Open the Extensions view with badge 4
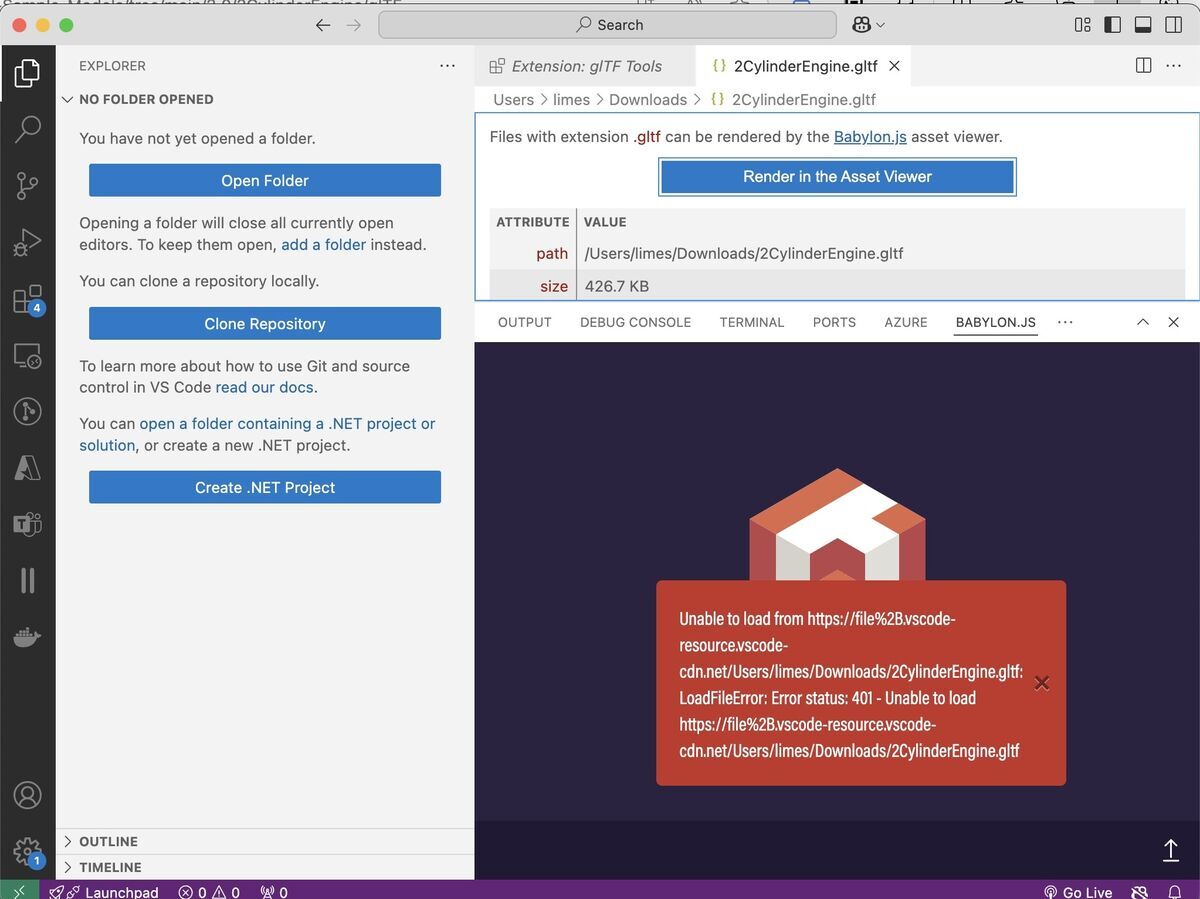This screenshot has height=899, width=1200. pyautogui.click(x=27, y=300)
